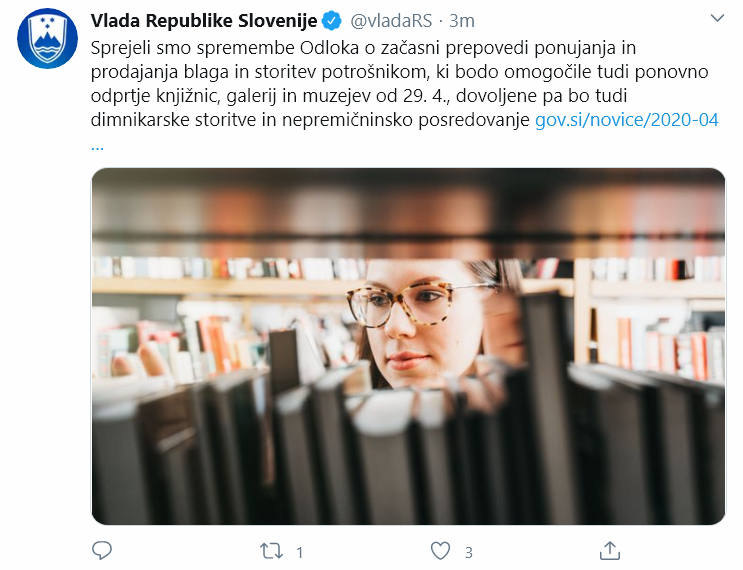The image size is (743, 570).
Task: Open the Slovenian coat of arms avatar
Action: (47, 38)
